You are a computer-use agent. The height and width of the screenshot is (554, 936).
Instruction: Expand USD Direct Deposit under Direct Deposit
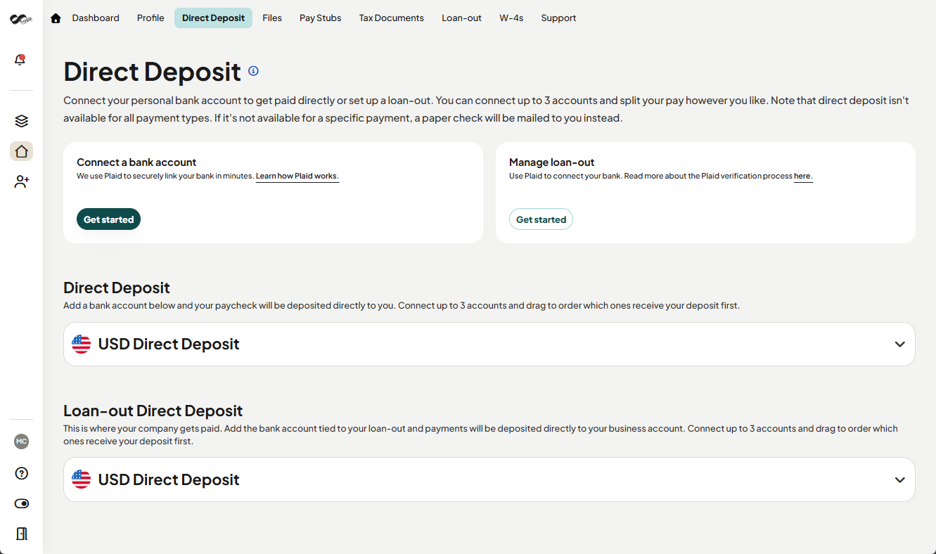(489, 344)
